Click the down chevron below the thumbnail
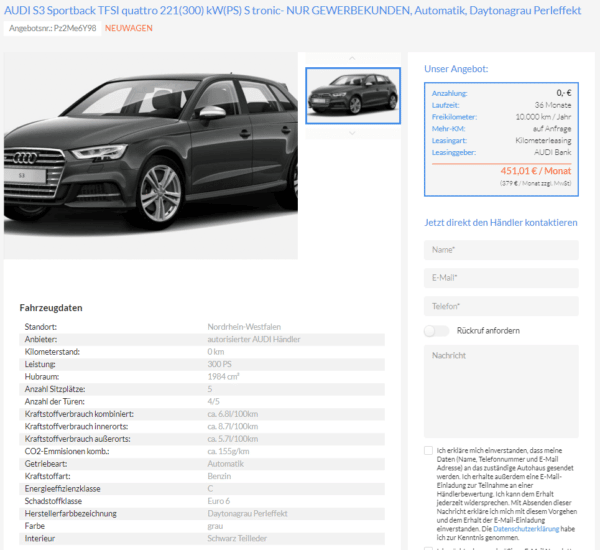 tap(352, 133)
